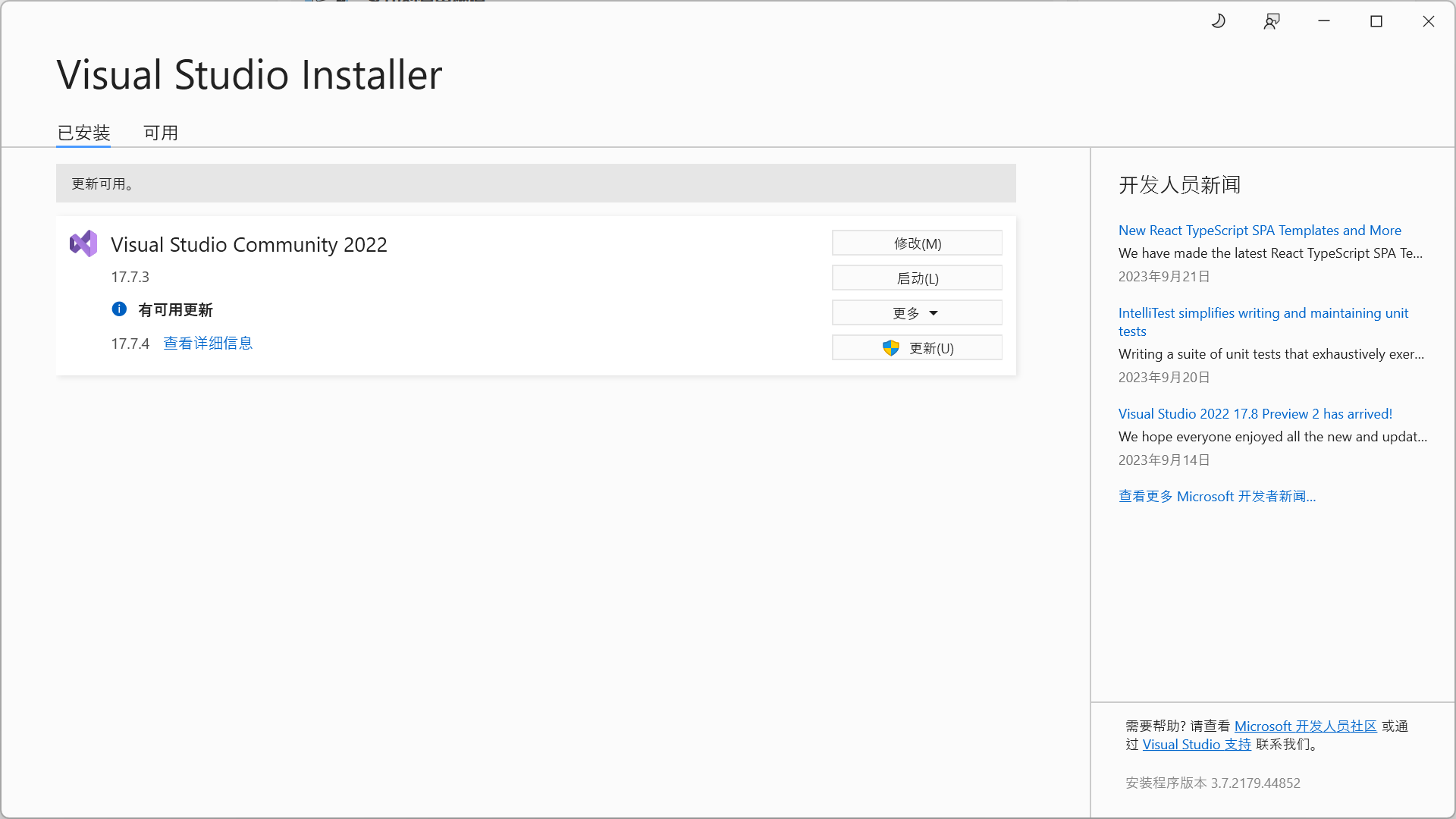Click the date 2023年9月14日
The image size is (1456, 819).
(1164, 460)
